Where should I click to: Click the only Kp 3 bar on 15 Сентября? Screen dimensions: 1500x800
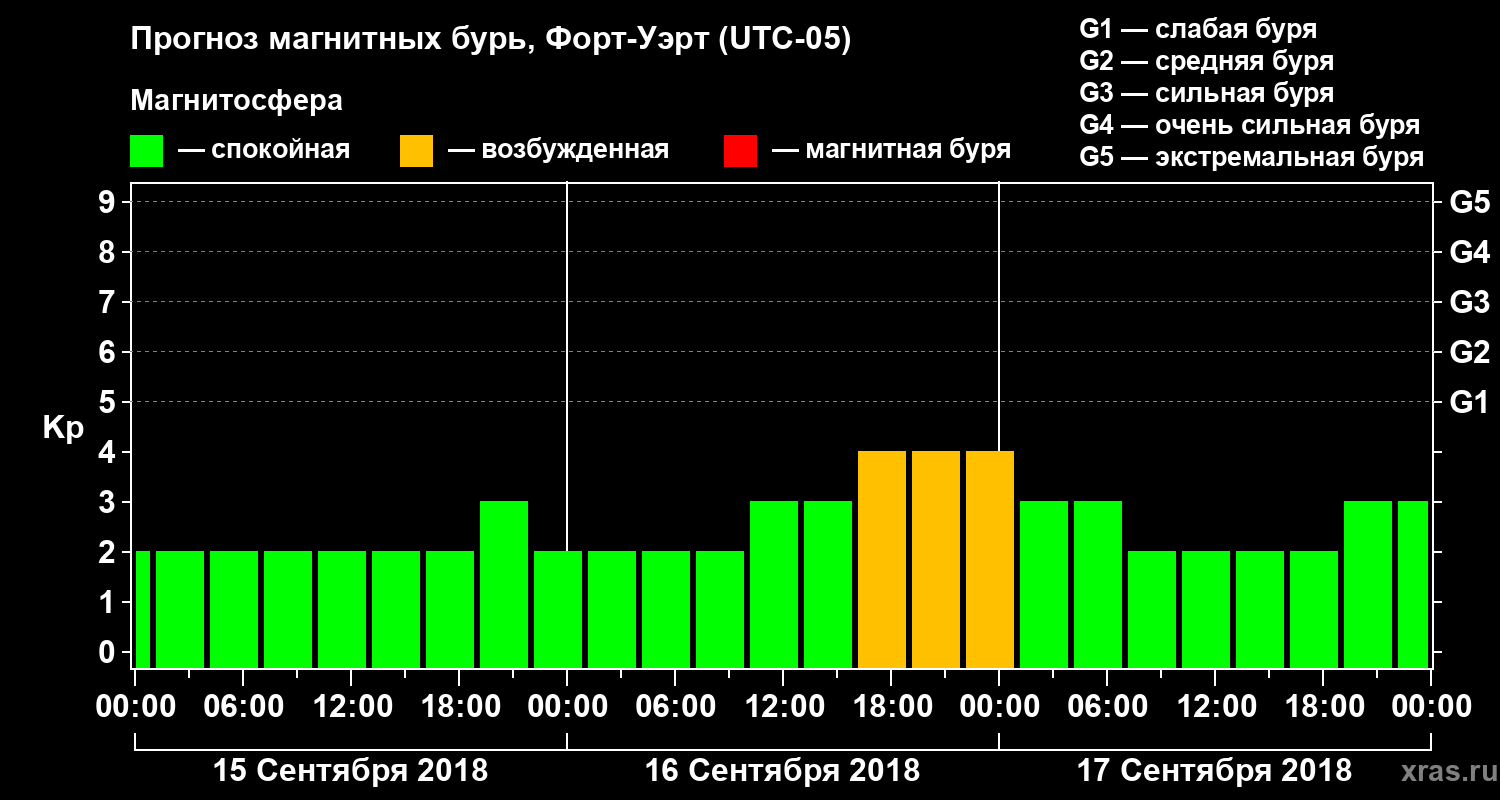pos(504,584)
